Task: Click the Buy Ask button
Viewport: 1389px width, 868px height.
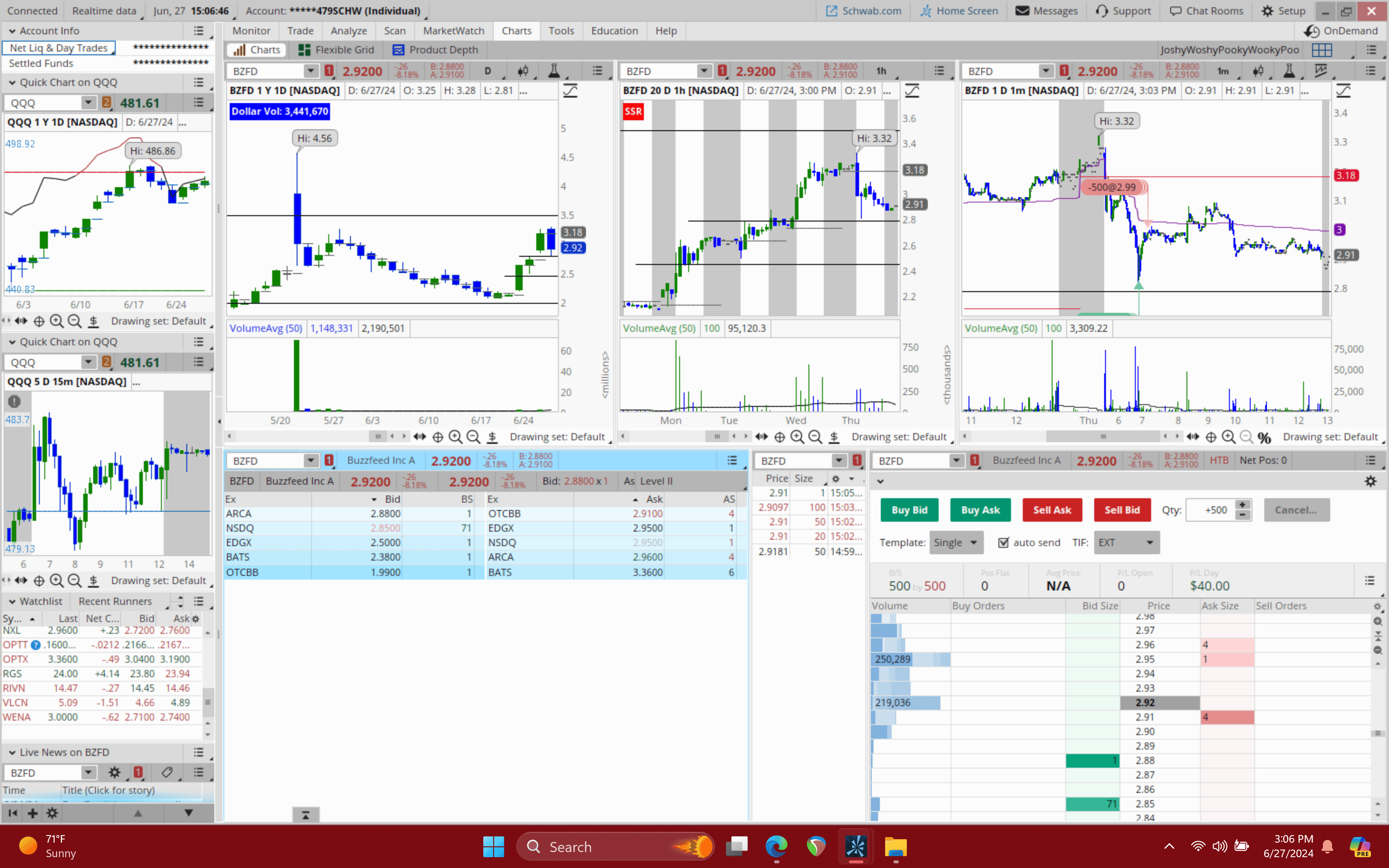Action: [x=980, y=510]
